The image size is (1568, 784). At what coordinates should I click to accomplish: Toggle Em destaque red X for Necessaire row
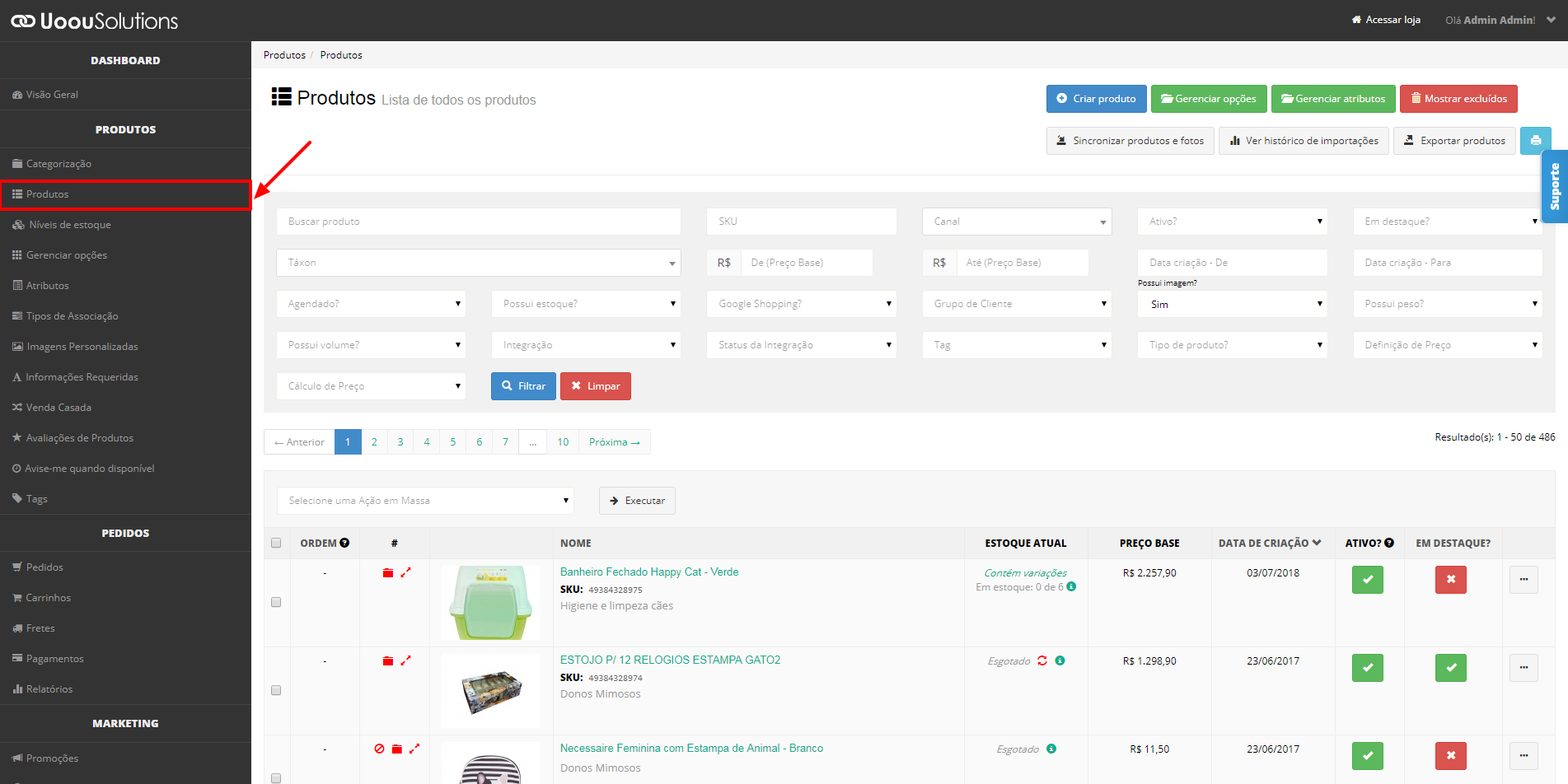1450,756
